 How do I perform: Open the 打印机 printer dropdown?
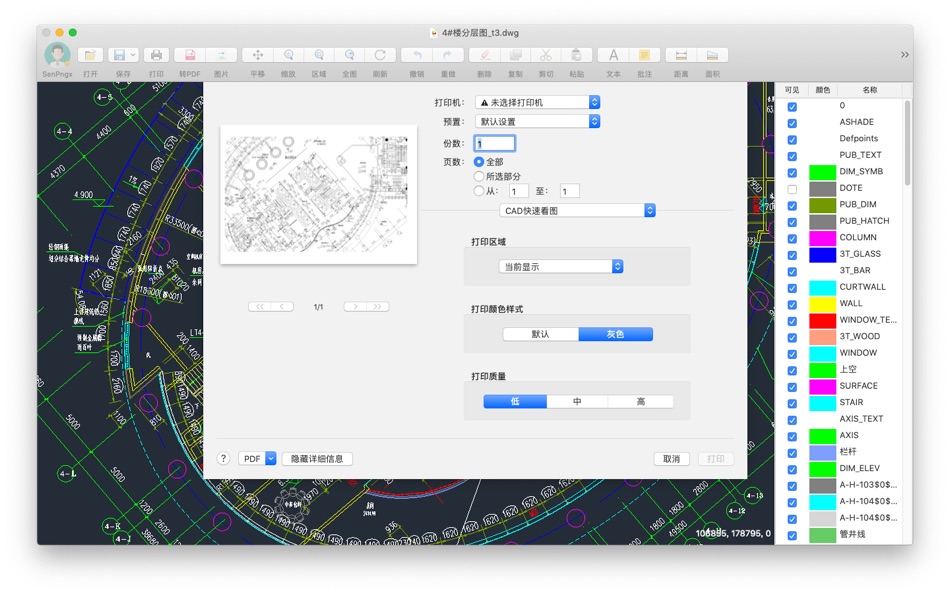[x=537, y=102]
